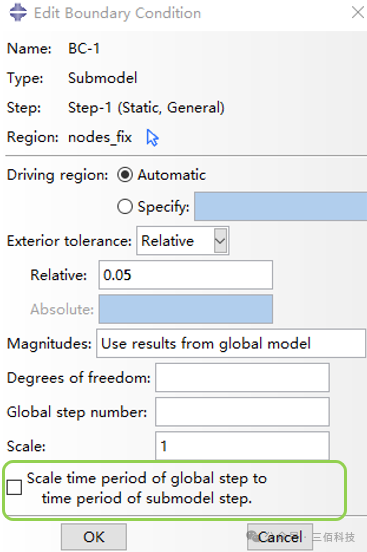Click the Edit Boundary Condition title bar
Screen dimensions: 367x552
click(184, 13)
